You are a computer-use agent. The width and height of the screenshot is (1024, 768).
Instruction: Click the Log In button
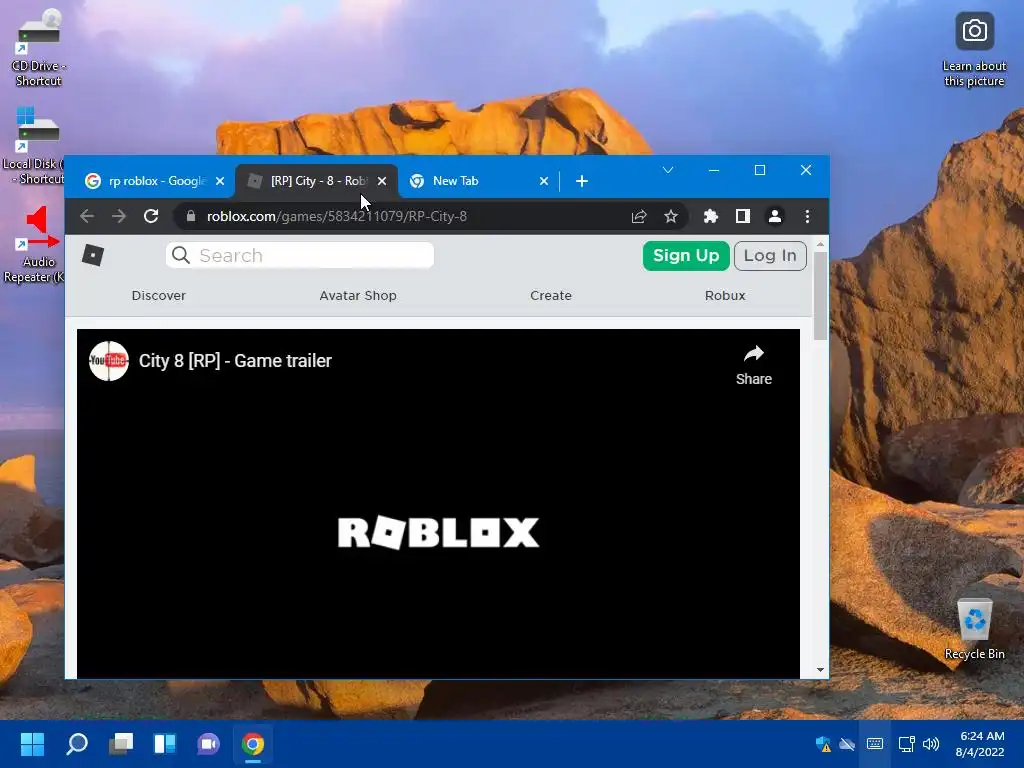(x=770, y=255)
